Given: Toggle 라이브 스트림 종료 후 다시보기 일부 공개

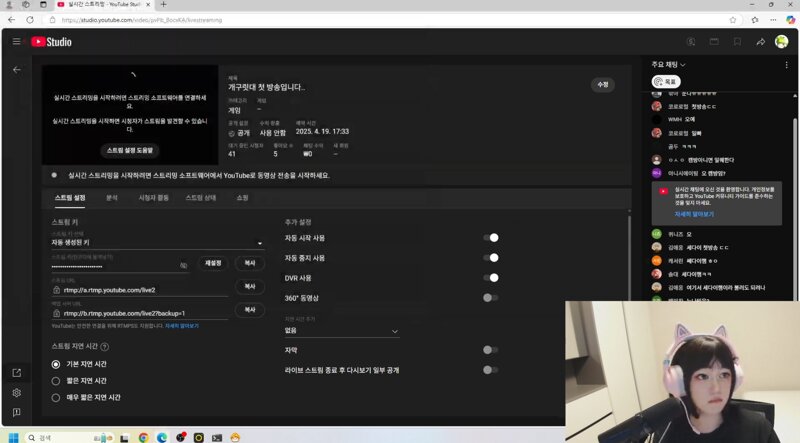Looking at the screenshot, I should pos(490,370).
